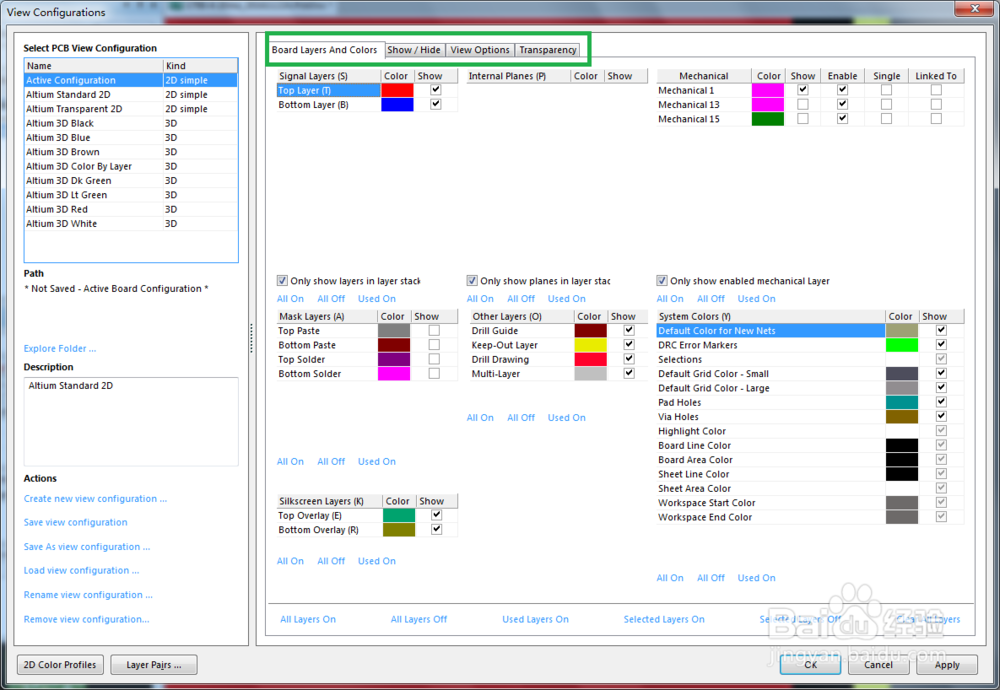Screen dimensions: 1000x690
Task: Click the Name column header
Action: pos(94,66)
